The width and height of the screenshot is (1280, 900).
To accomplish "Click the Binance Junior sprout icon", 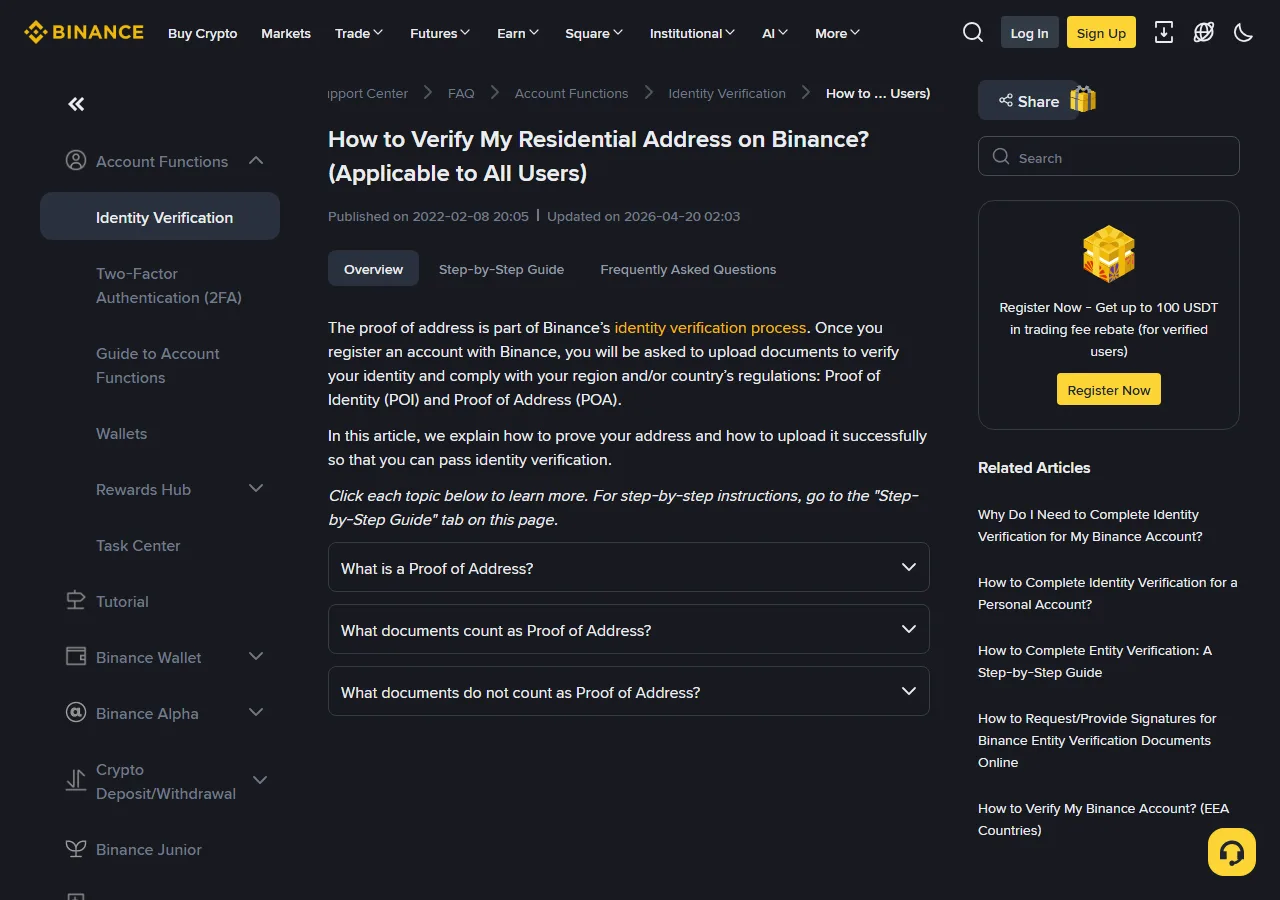I will (76, 848).
